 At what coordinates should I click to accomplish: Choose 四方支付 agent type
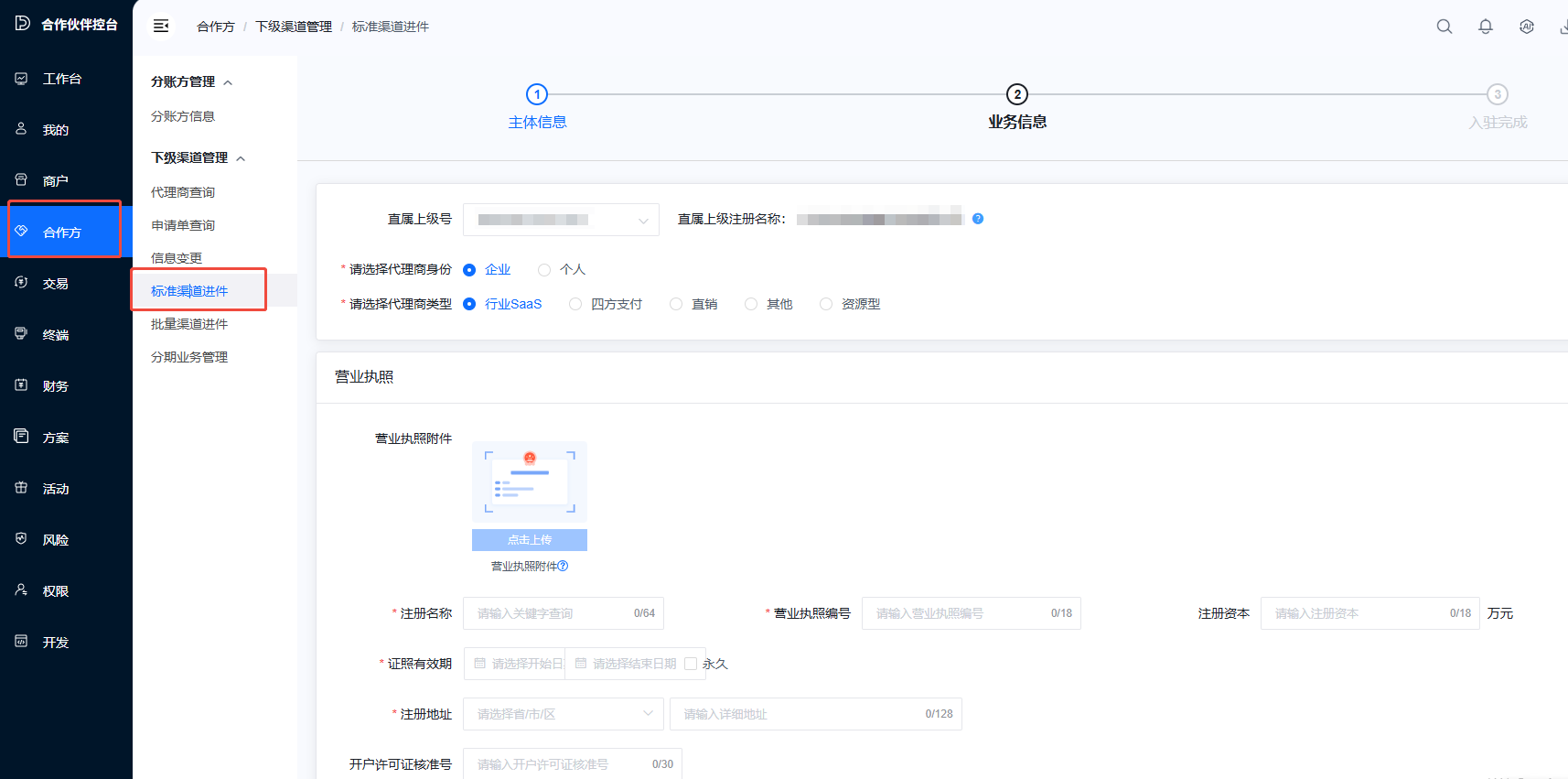(575, 304)
